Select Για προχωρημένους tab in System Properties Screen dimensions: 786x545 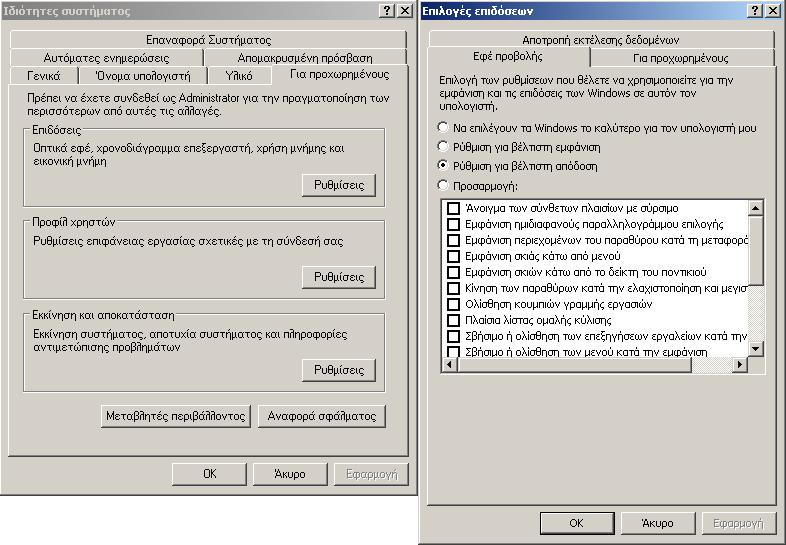[339, 74]
